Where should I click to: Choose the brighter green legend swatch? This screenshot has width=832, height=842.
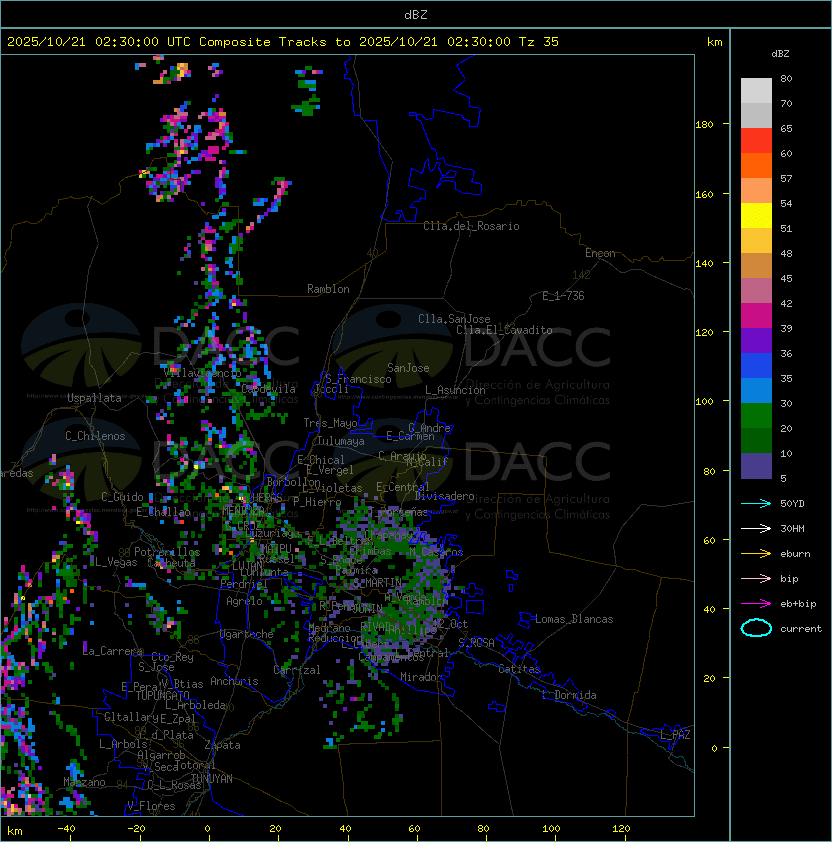756,416
